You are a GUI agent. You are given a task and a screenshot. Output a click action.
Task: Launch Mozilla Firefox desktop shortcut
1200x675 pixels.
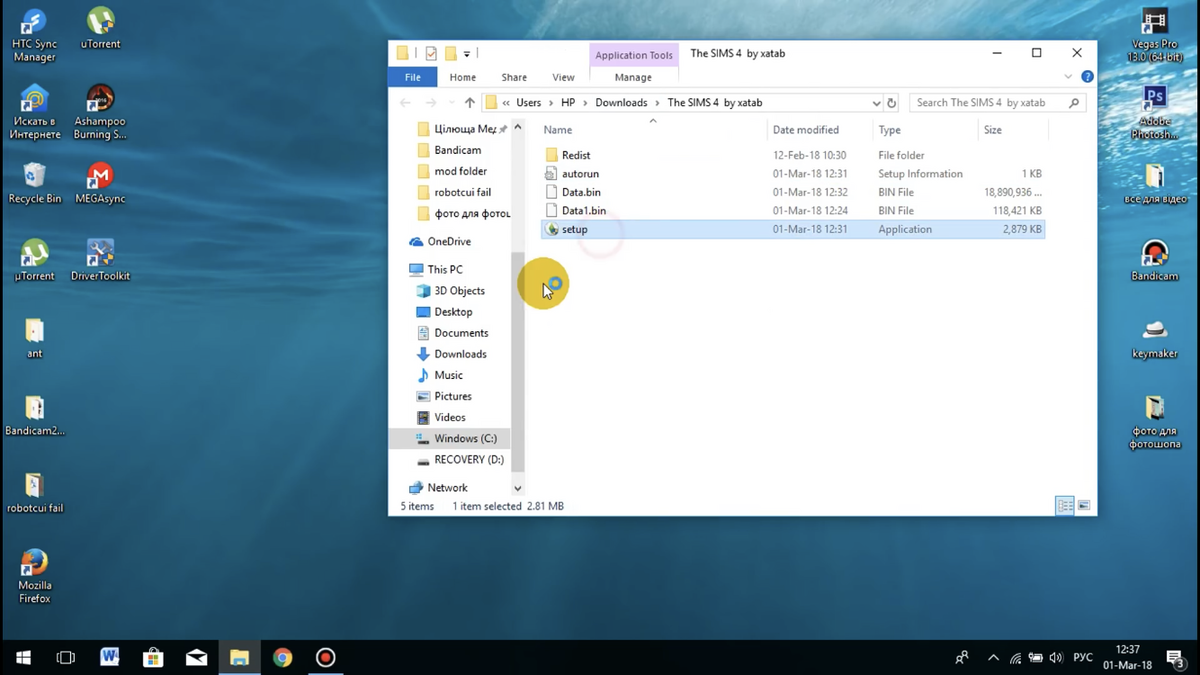tap(34, 576)
